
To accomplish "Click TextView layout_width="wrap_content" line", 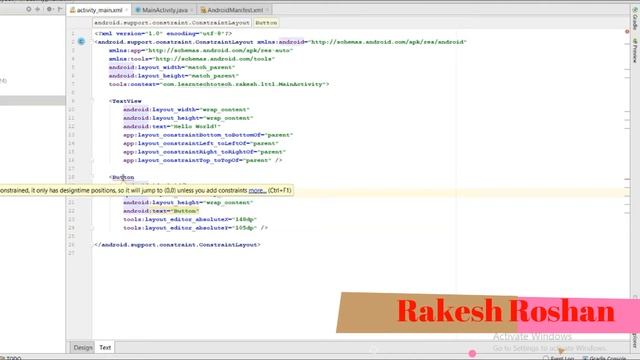I will pyautogui.click(x=186, y=109).
